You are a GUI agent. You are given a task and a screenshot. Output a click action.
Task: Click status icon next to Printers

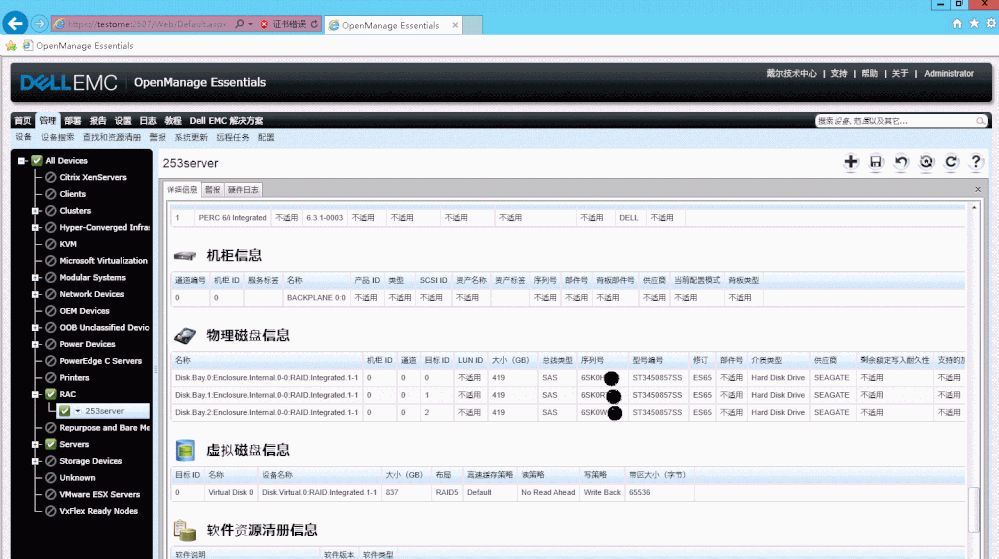tap(51, 377)
